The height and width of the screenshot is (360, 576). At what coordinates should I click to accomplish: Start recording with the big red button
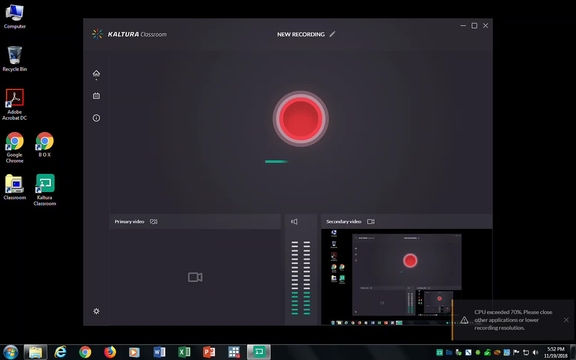tap(300, 119)
